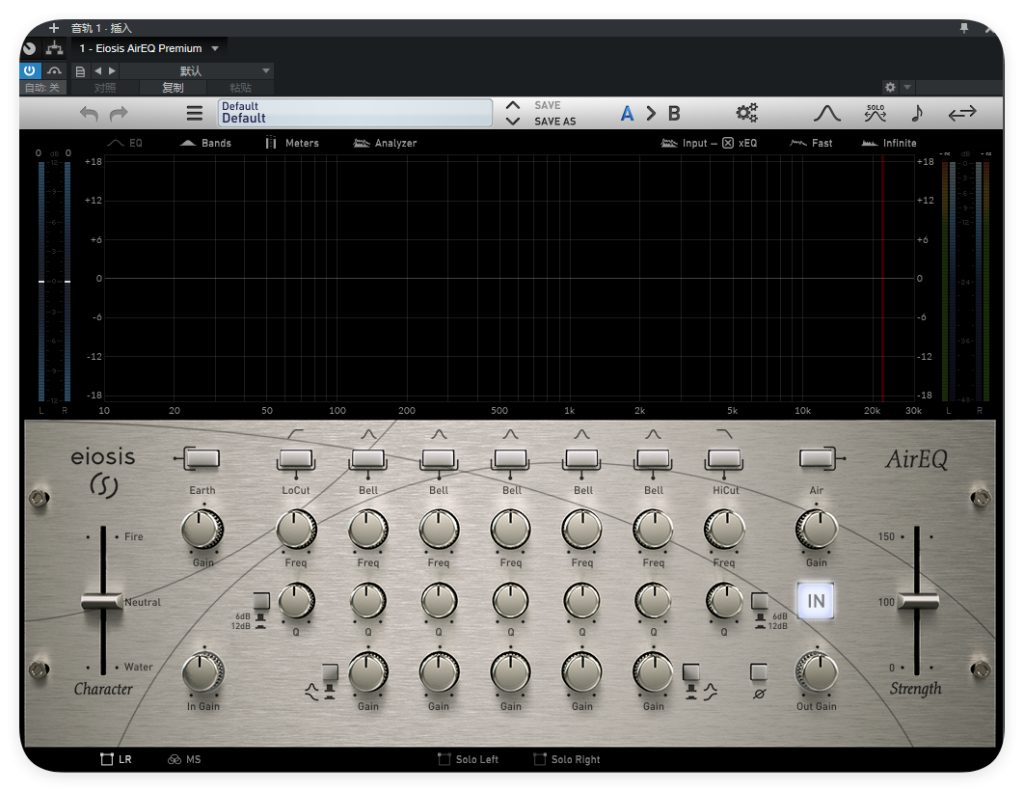The width and height of the screenshot is (1024, 792).
Task: Click the 6dB/12dB slope switch beside HiCut Q
Action: point(760,601)
